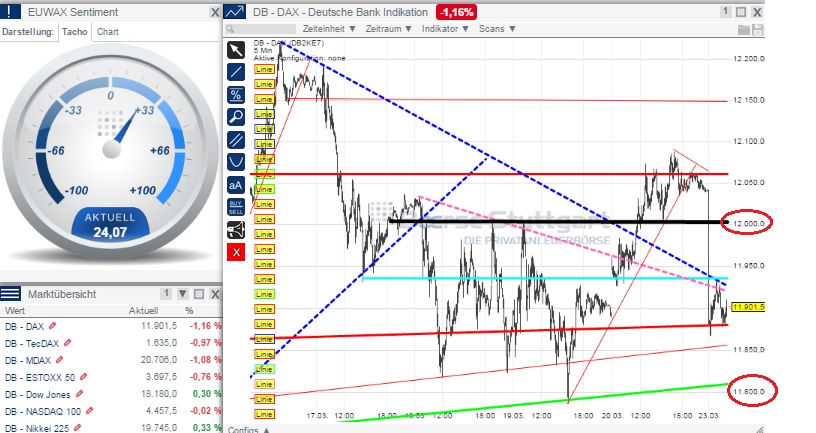Sort by the Wert column header
Screen dimensions: 816x433
[15, 311]
